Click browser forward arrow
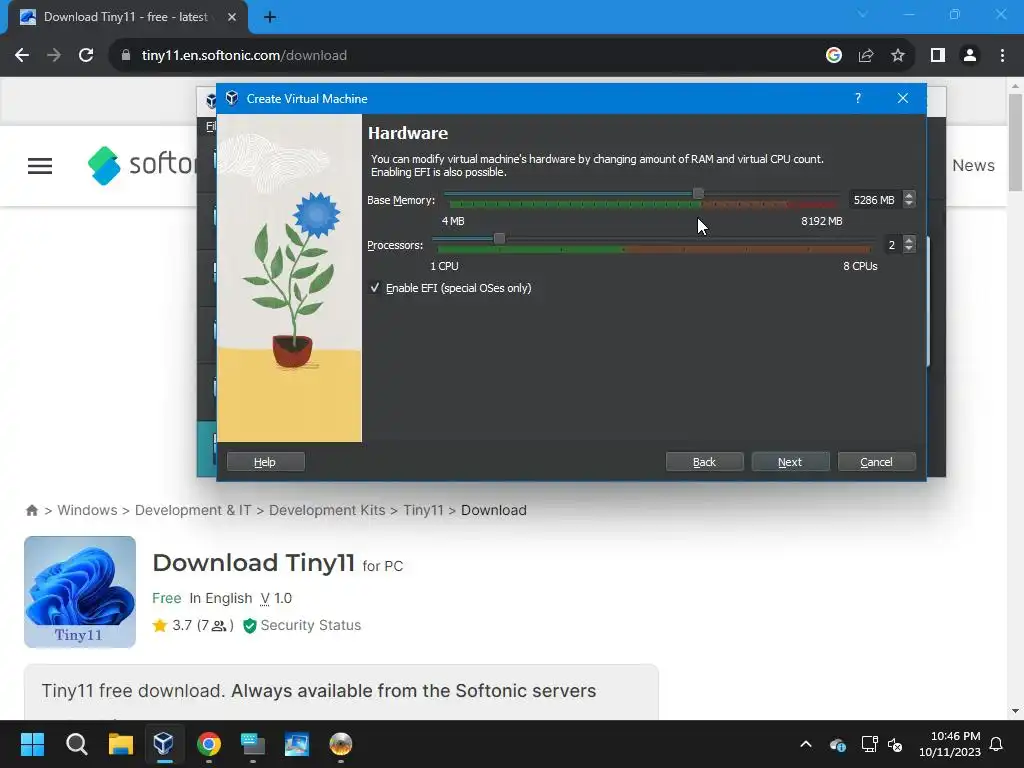Screen dimensions: 1024x768 pos(54,56)
